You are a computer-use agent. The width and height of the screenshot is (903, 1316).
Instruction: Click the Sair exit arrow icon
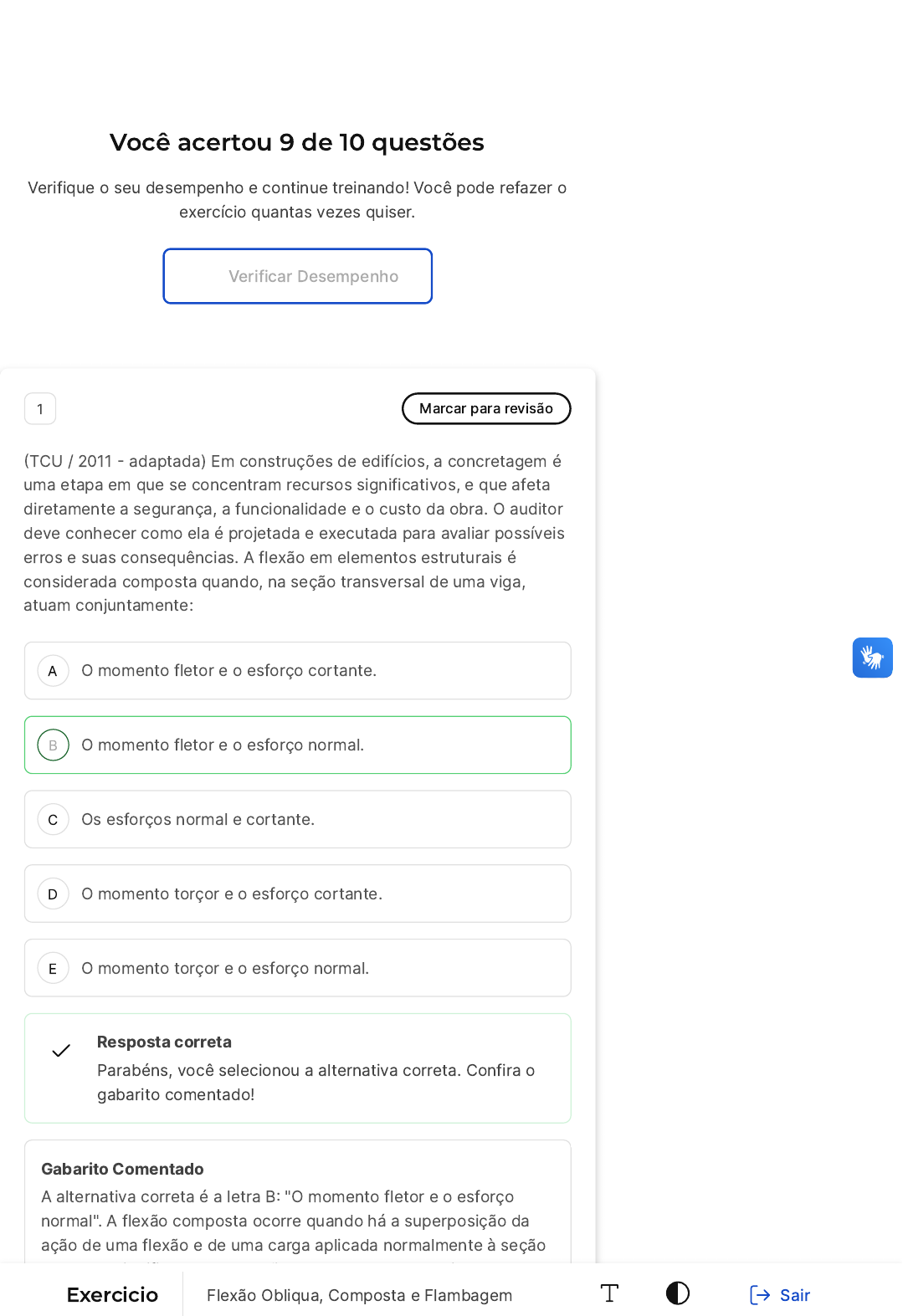click(x=760, y=1295)
